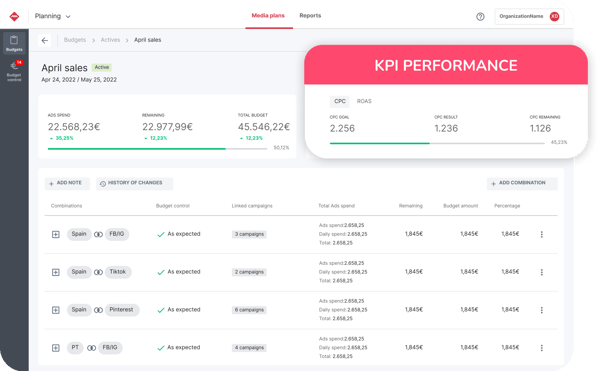Click the OrganizationName user avatar
The height and width of the screenshot is (371, 600).
(x=554, y=16)
